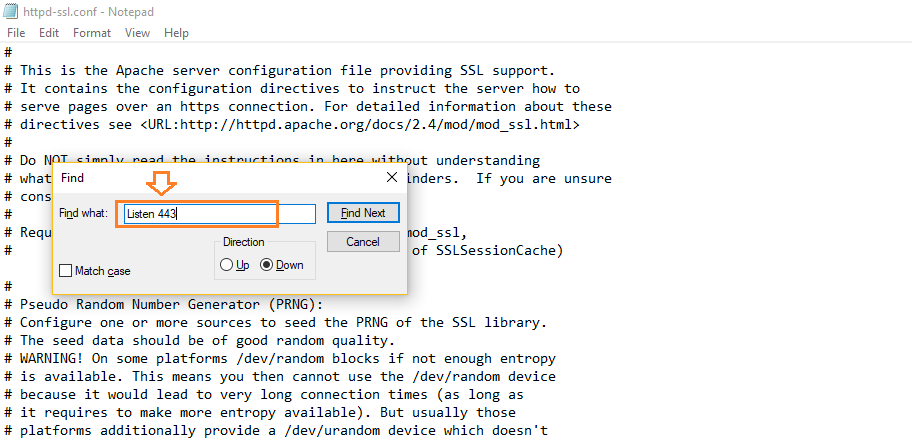912x442 pixels.
Task: Click line 'serve pages over an https connection'
Action: (x=308, y=107)
